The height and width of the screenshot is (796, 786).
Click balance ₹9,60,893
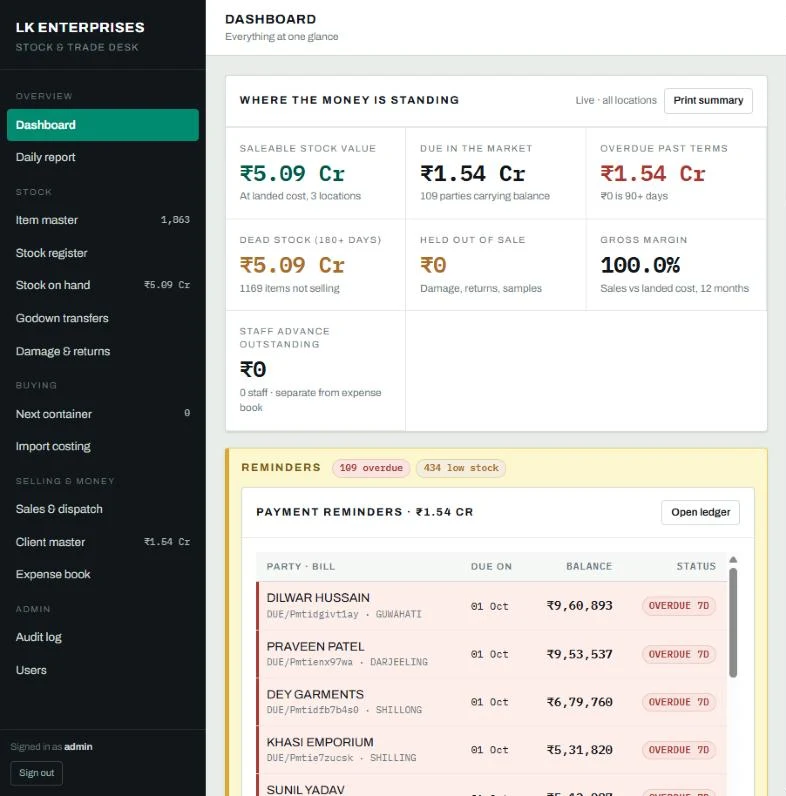pyautogui.click(x=579, y=606)
